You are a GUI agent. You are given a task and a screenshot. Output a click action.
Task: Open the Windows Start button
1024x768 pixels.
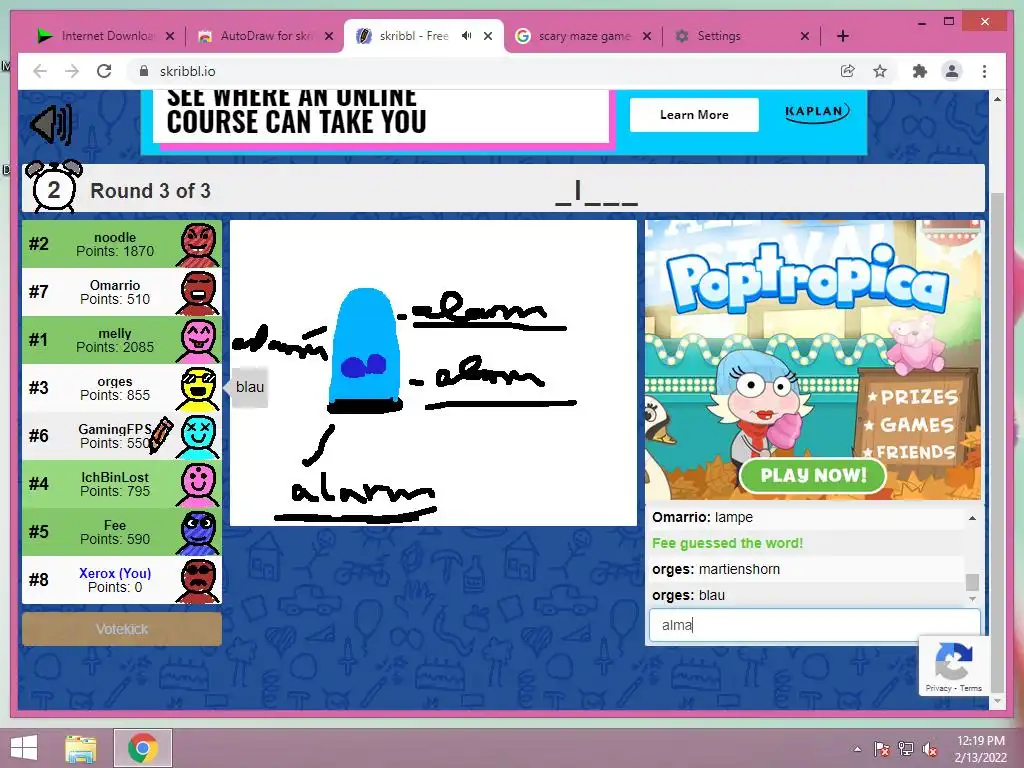pos(24,748)
